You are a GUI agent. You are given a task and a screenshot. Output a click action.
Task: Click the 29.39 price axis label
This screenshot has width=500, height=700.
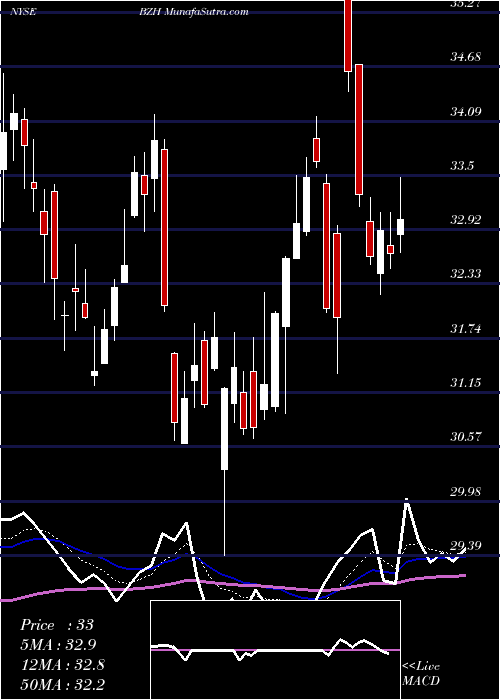point(466,546)
